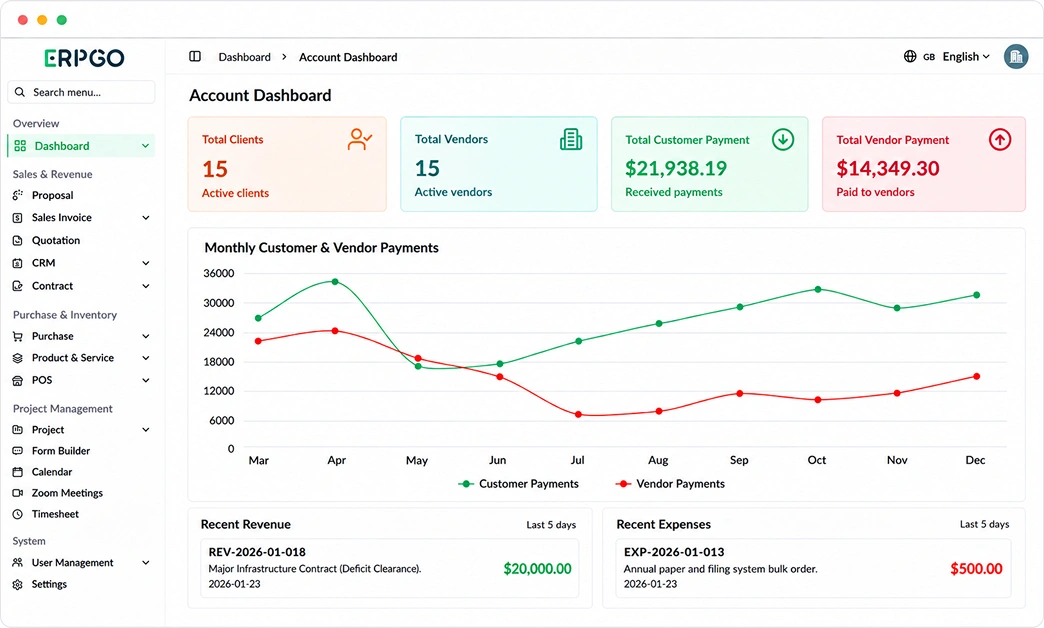Click the Project icon in sidebar
The image size is (1044, 628).
tap(18, 430)
